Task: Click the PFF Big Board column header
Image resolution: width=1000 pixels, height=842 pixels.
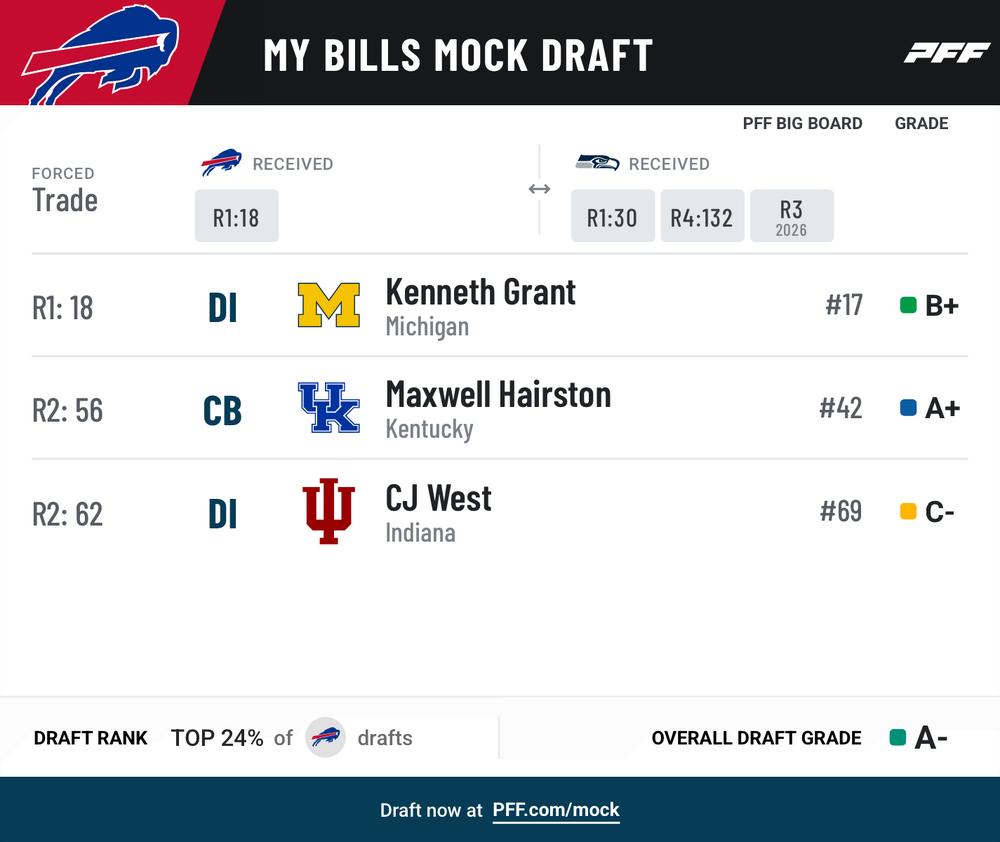Action: (x=802, y=123)
